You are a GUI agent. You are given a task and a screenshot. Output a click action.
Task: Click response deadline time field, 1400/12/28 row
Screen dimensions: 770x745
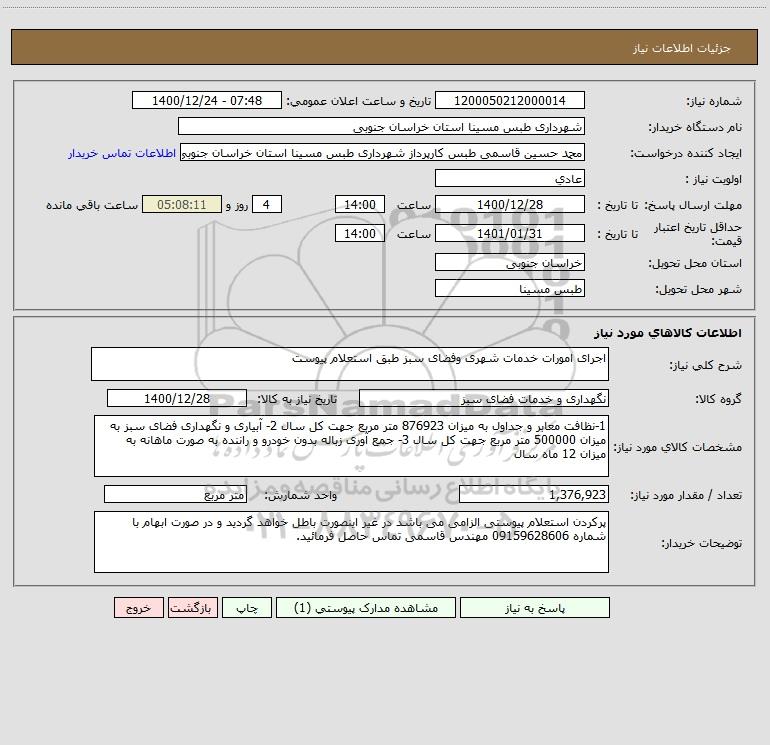359,204
